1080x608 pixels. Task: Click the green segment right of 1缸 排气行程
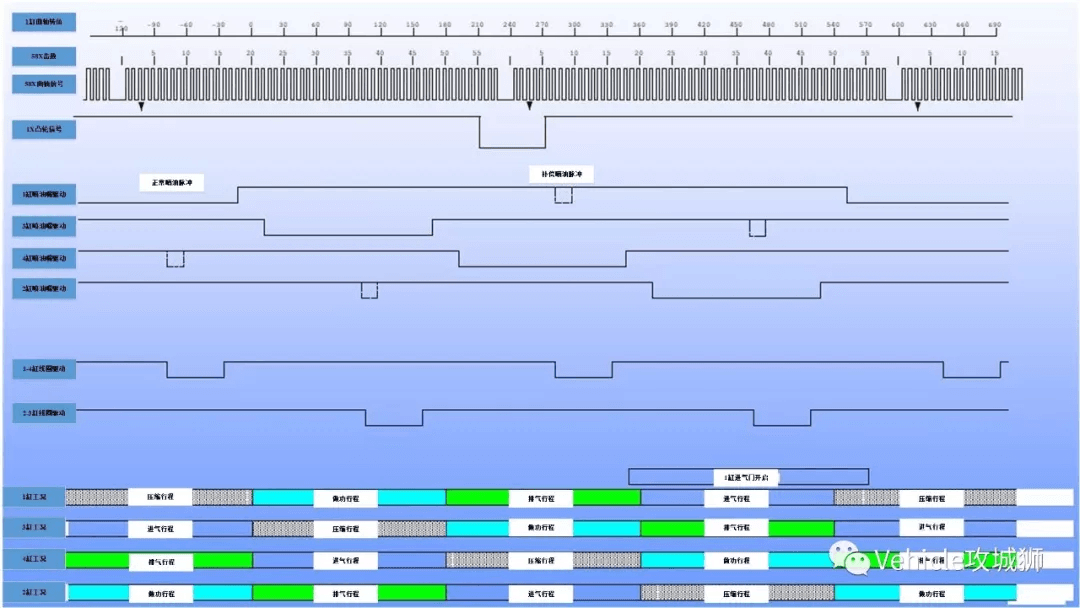(x=607, y=497)
